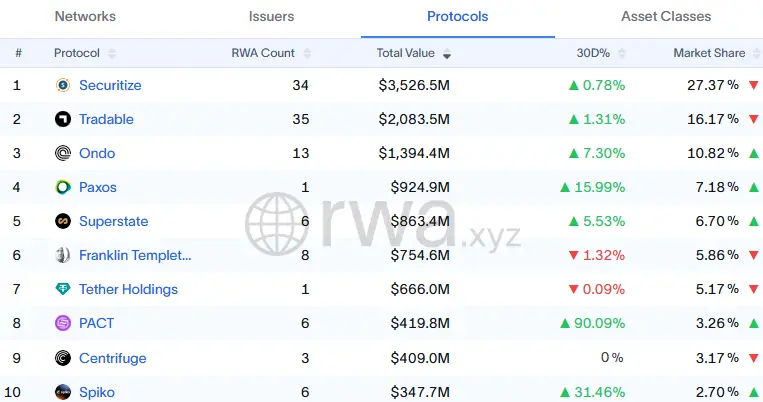Click the Securitize protocol logo icon
The height and width of the screenshot is (402, 763).
(x=63, y=85)
